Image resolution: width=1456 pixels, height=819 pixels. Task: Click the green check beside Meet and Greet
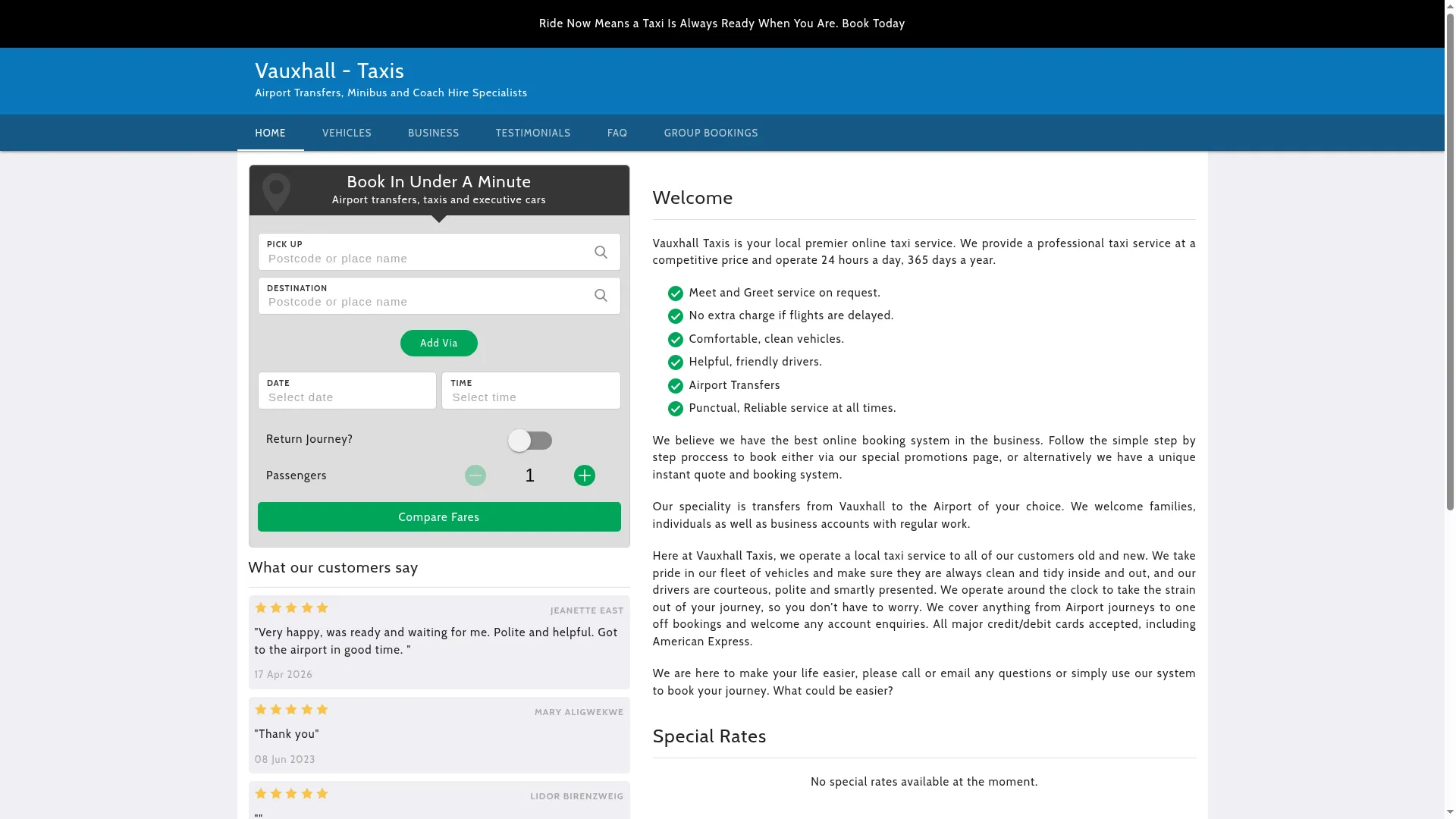point(675,293)
